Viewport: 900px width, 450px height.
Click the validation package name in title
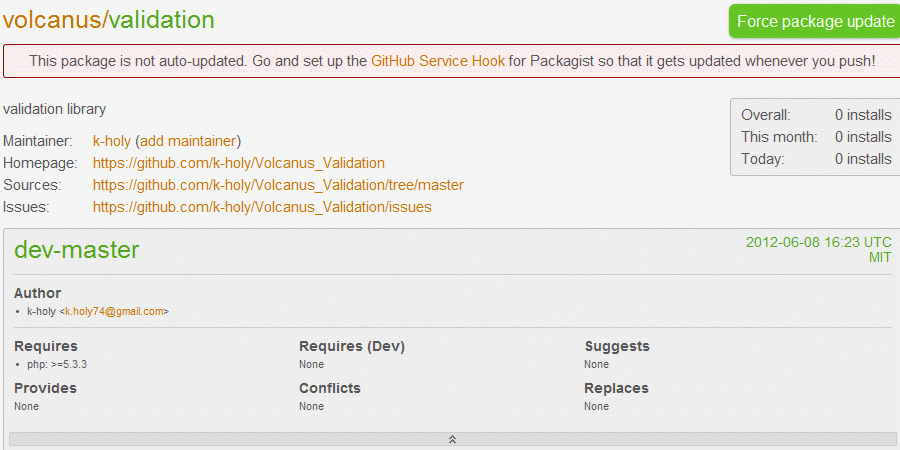(162, 20)
